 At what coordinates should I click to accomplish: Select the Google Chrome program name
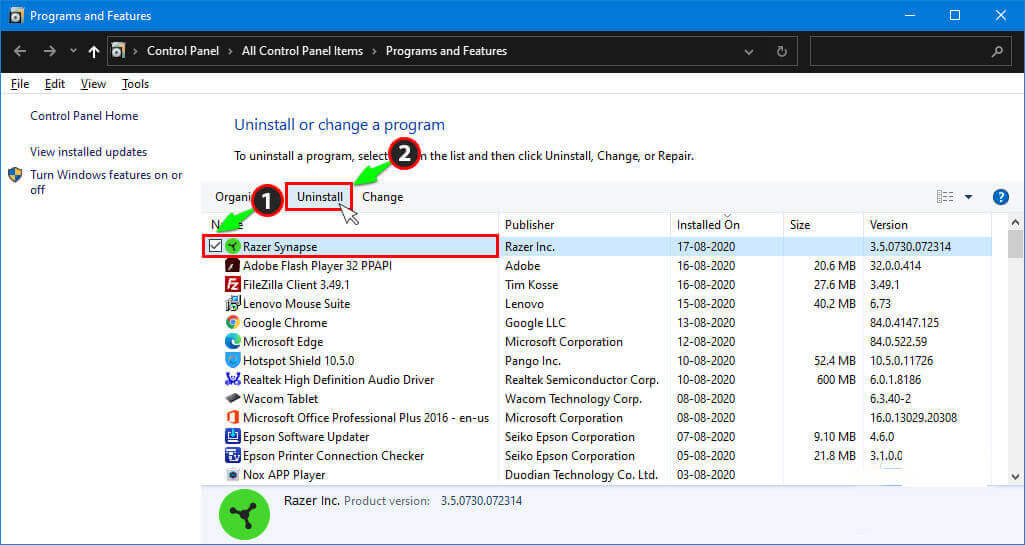tap(285, 323)
